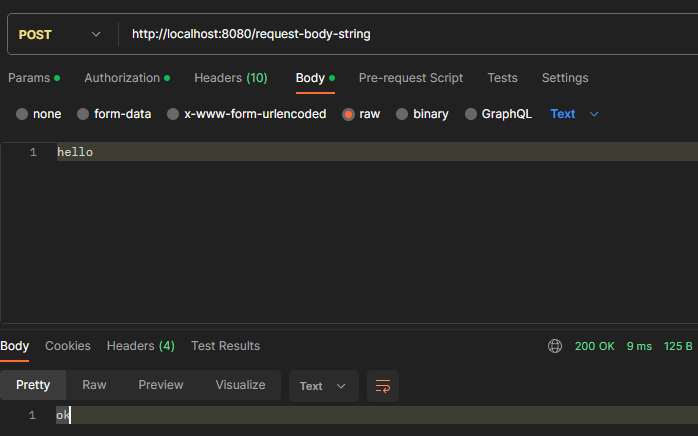This screenshot has height=436, width=698.
Task: Select the none body type
Action: click(38, 114)
